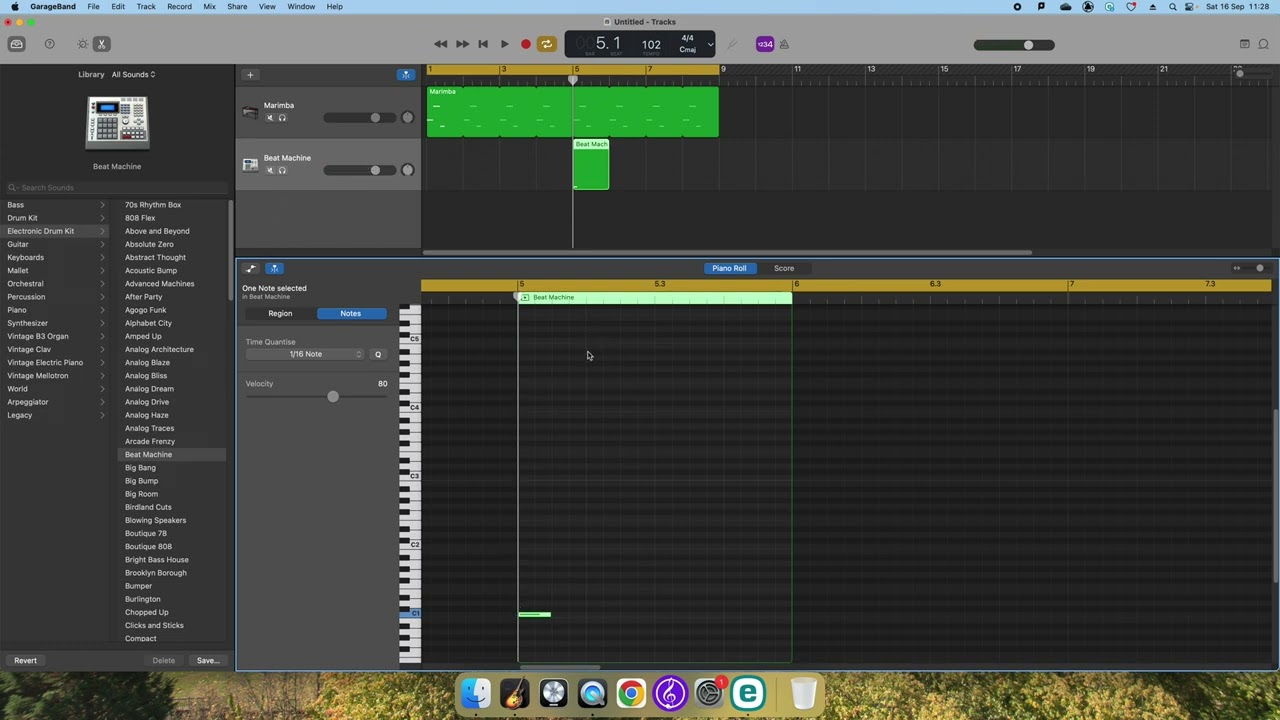This screenshot has width=1280, height=720.
Task: Add a new track with plus button
Action: click(250, 74)
